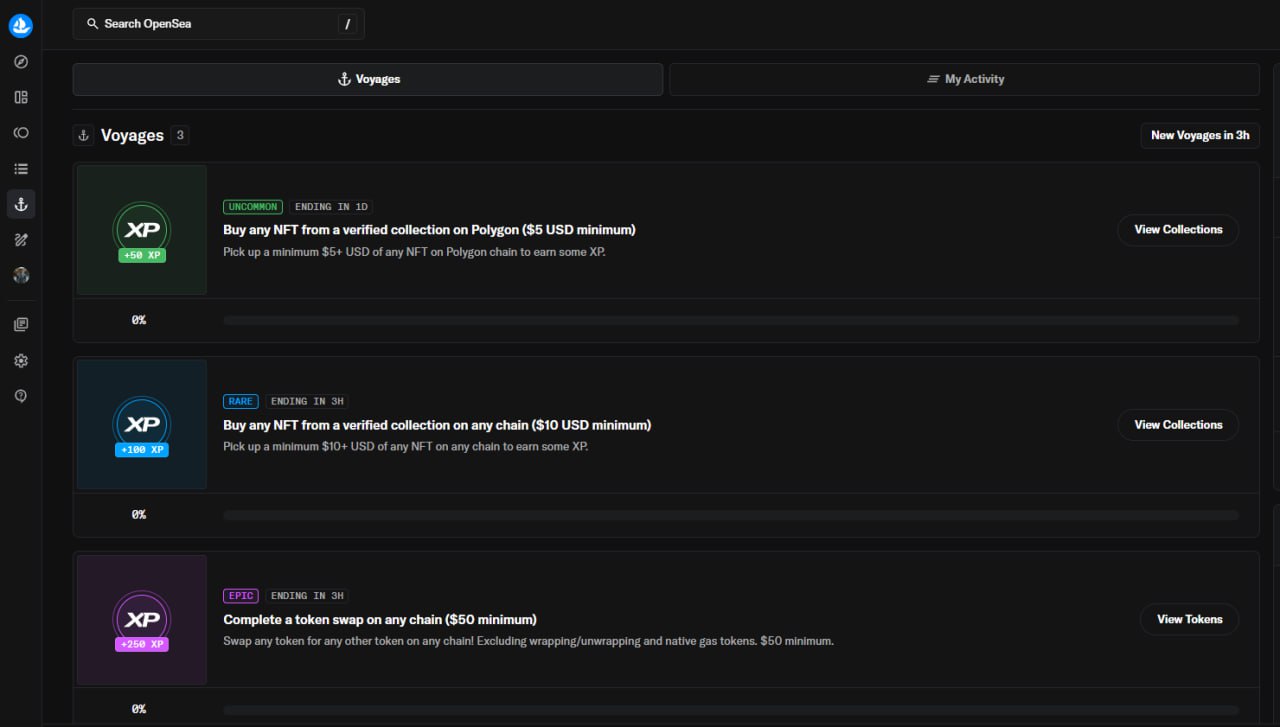Click ENDING IN 3H label on Epic voyage
1280x727 pixels.
(x=307, y=596)
